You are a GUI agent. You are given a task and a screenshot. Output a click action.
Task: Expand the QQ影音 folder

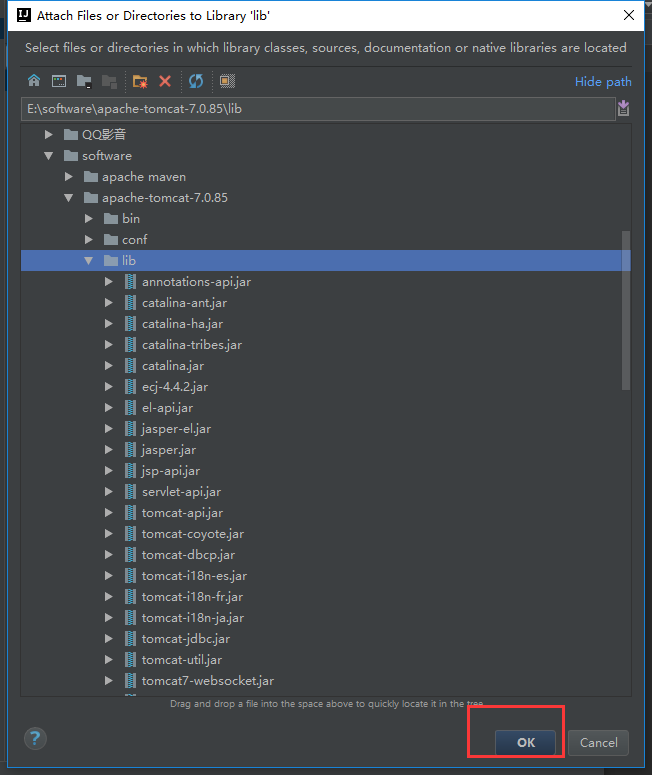pos(48,134)
